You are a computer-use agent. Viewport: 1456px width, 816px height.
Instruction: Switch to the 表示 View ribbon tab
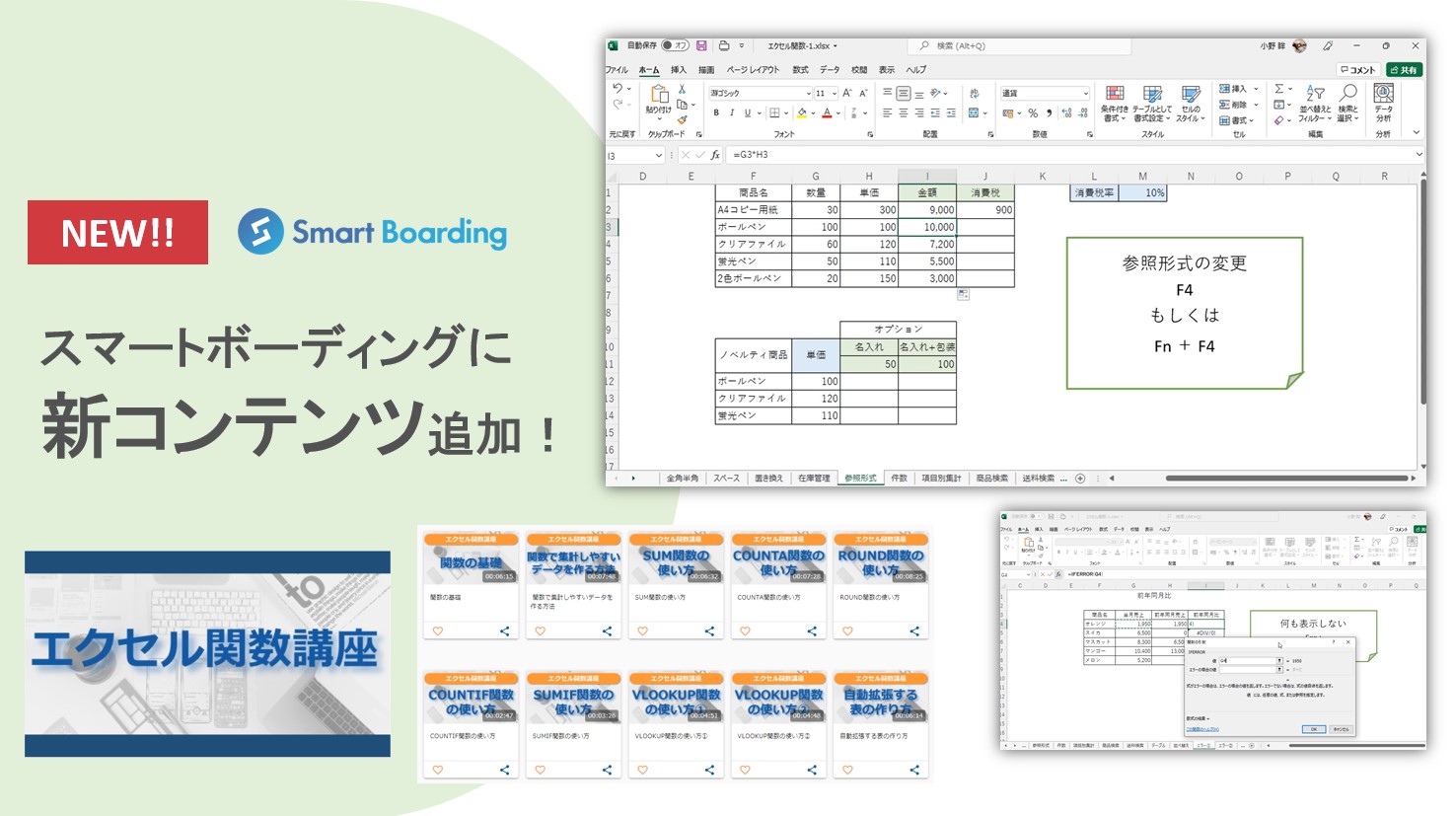(x=887, y=70)
